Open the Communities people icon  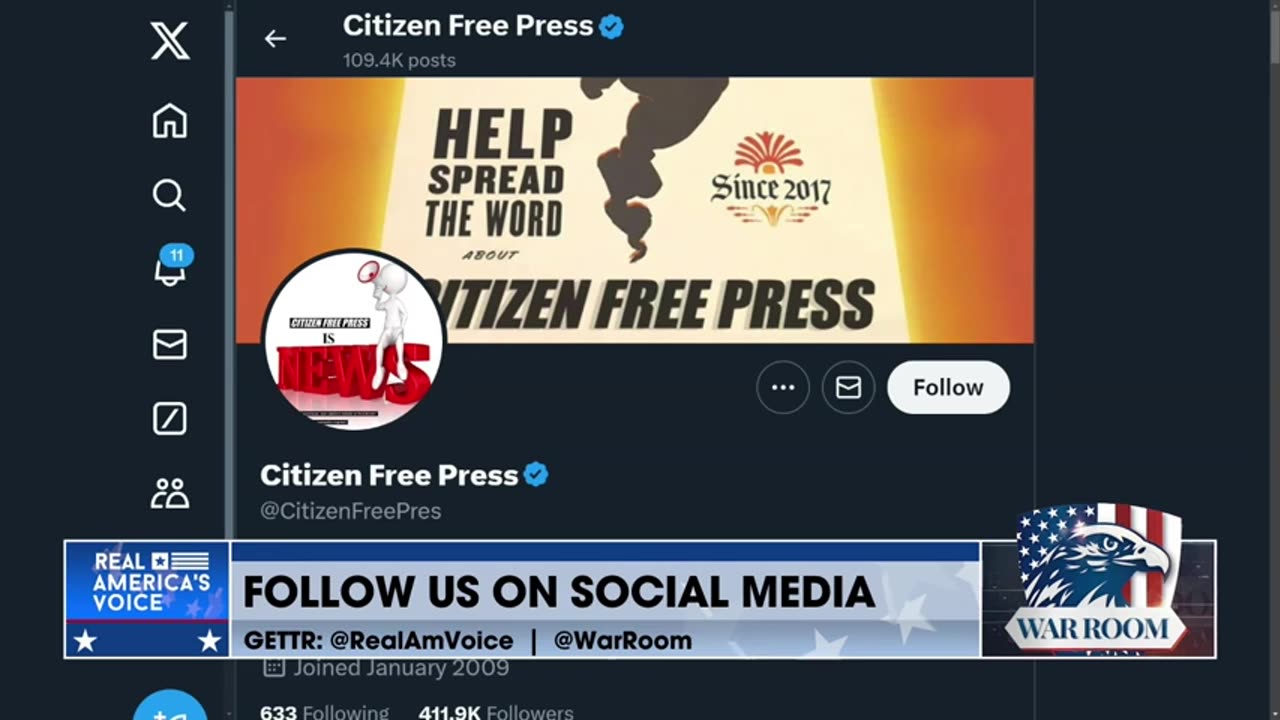coord(169,493)
